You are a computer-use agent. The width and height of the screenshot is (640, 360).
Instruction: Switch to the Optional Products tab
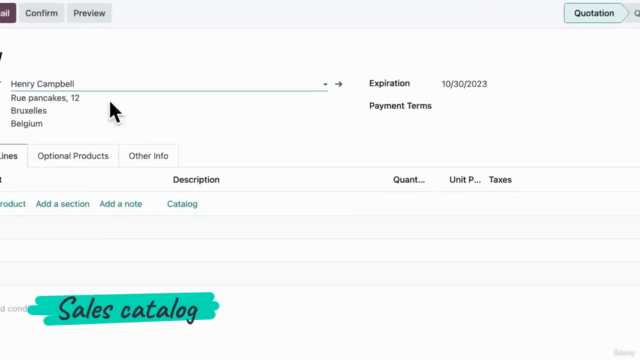tap(73, 156)
